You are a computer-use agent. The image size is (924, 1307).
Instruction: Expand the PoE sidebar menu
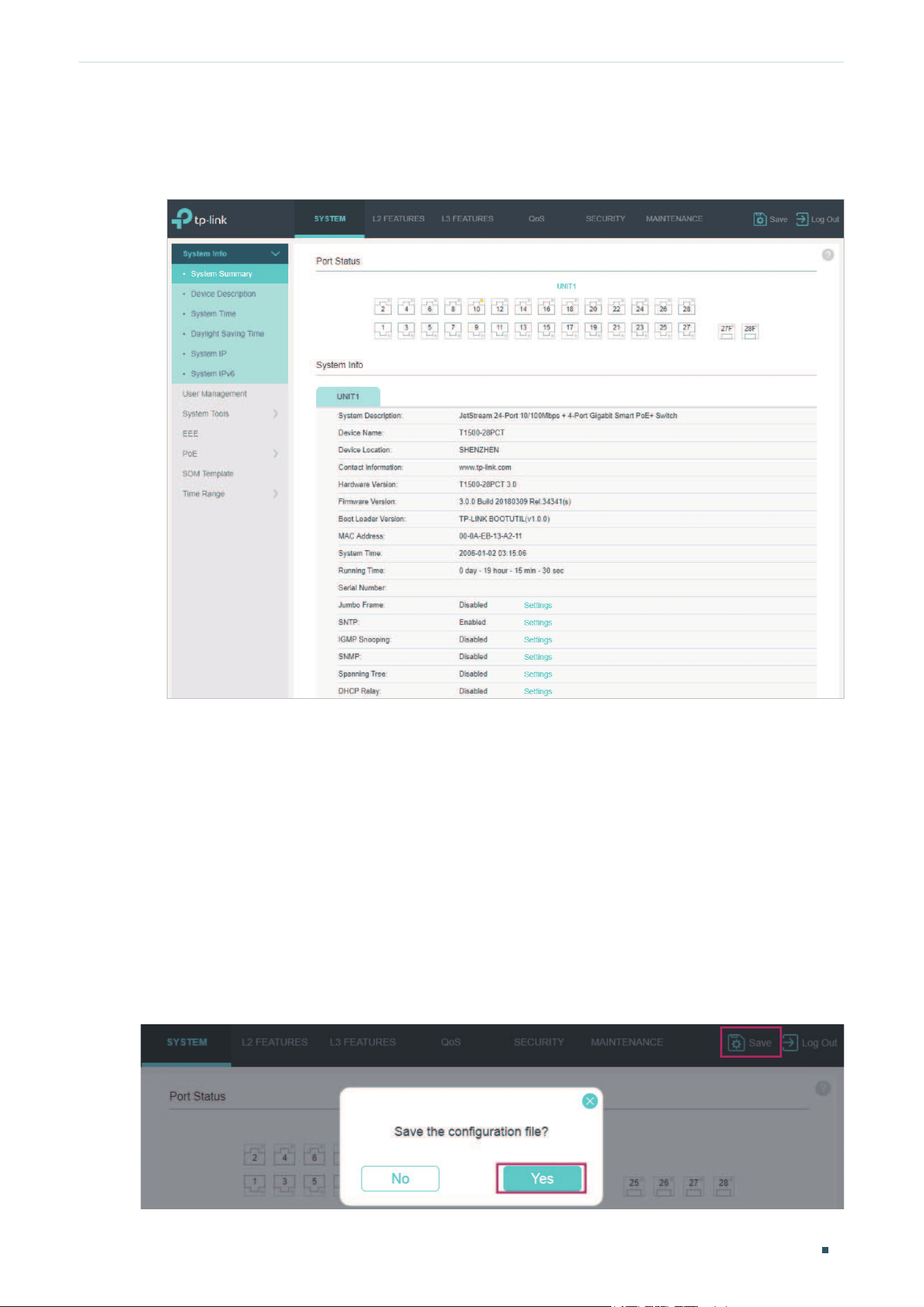[x=276, y=453]
